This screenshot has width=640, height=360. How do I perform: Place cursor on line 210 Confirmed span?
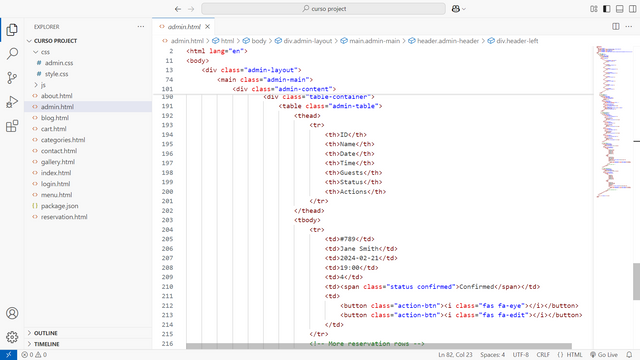[x=477, y=287]
